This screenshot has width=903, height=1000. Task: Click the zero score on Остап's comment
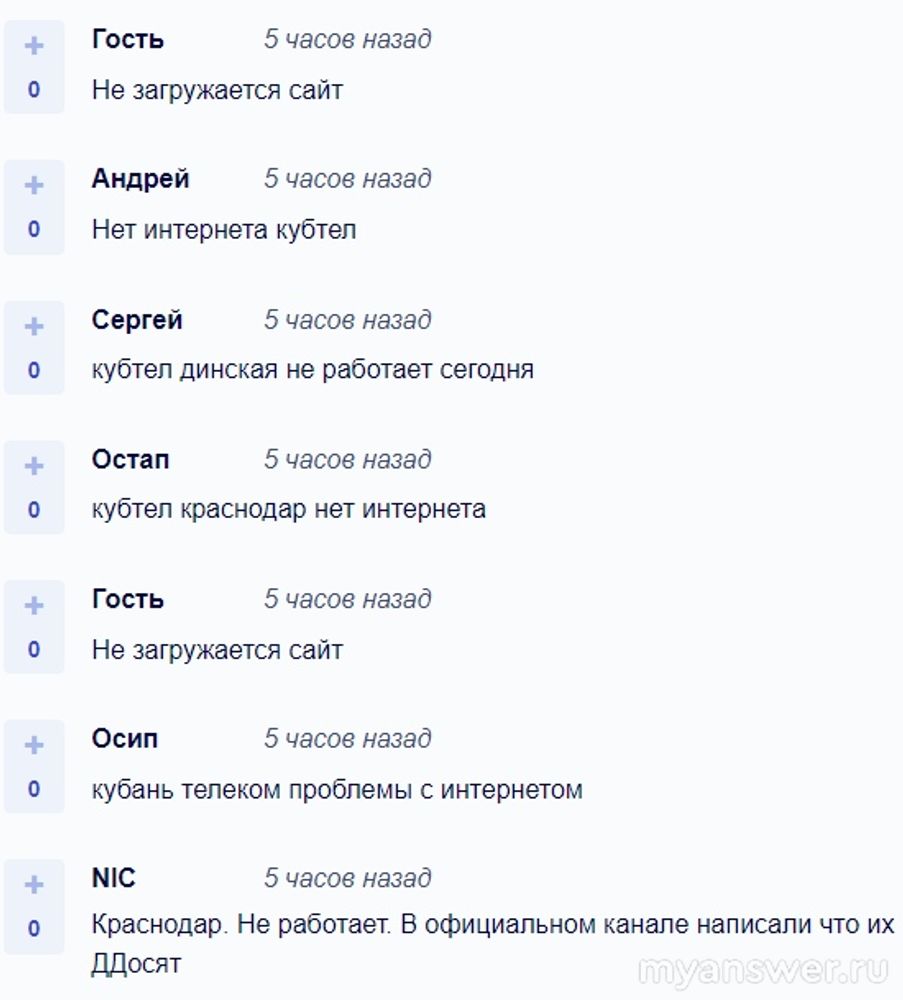[x=34, y=510]
